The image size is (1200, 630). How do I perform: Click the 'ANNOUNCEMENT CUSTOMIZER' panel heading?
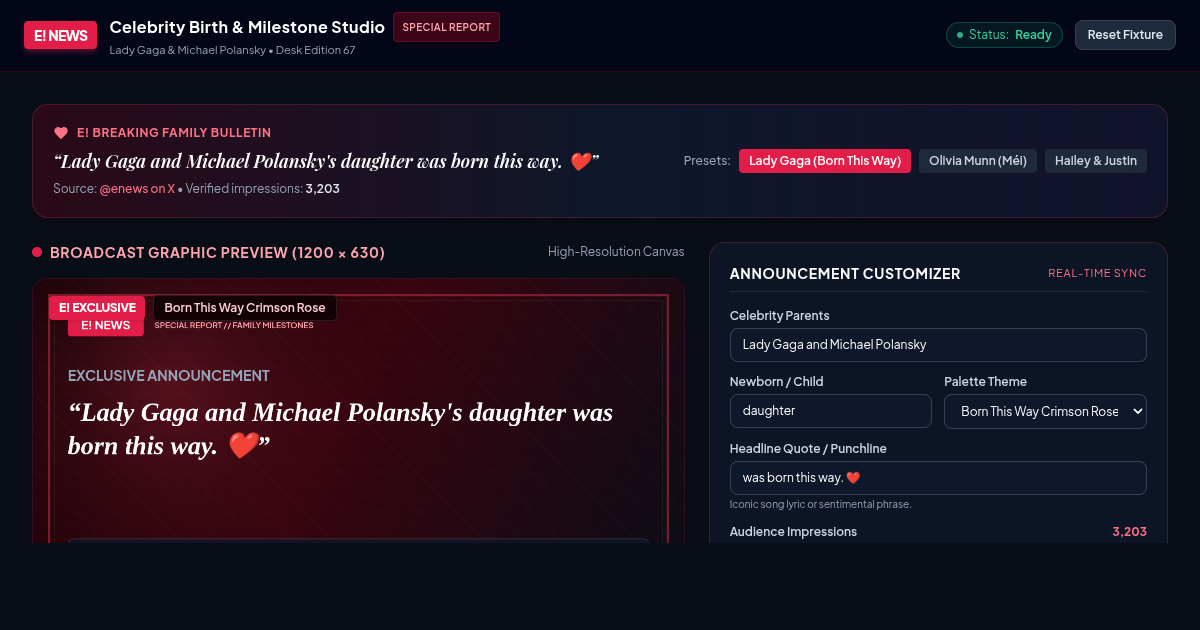point(845,274)
